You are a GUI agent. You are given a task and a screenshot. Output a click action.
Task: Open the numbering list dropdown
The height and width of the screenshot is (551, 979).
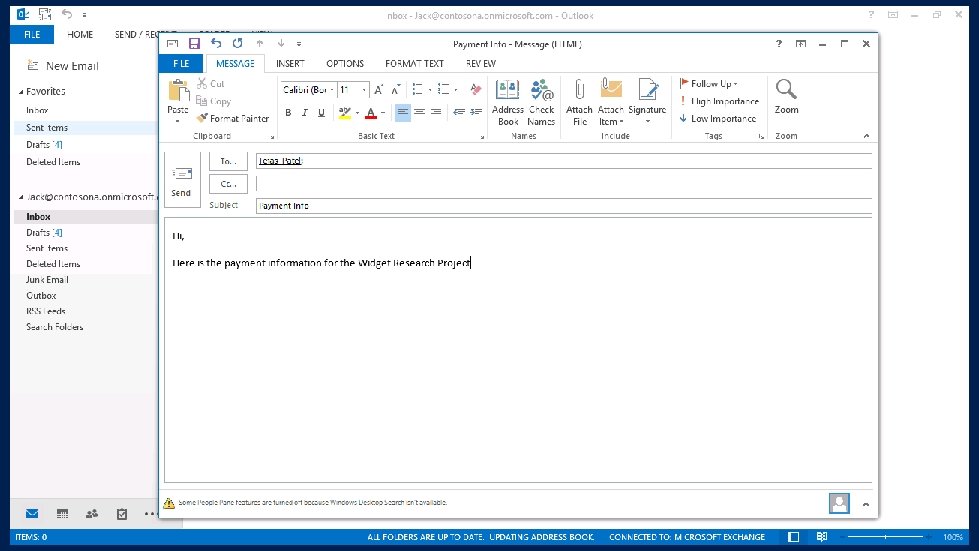(456, 90)
